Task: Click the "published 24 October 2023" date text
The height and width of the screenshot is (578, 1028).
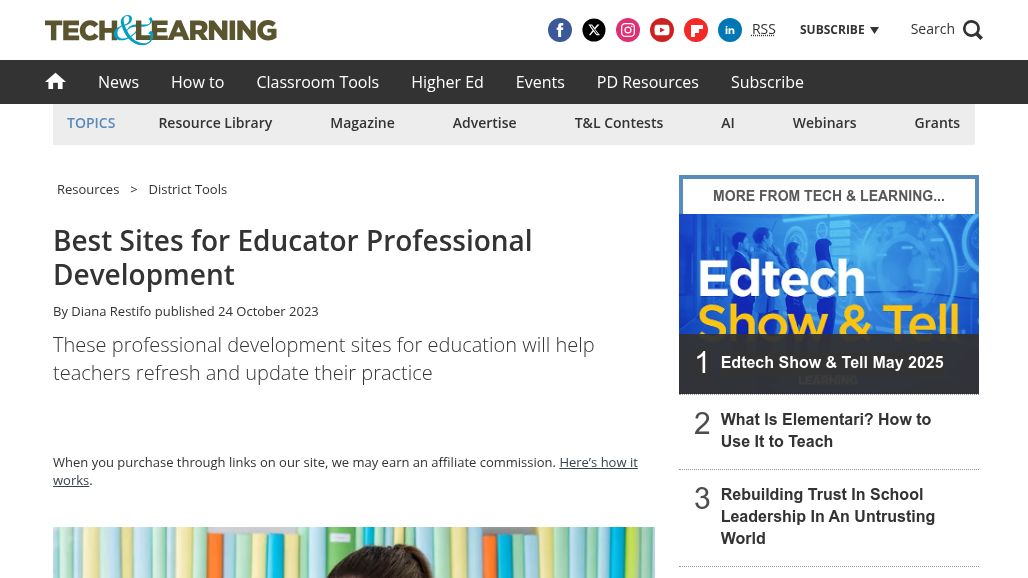Action: point(237,311)
